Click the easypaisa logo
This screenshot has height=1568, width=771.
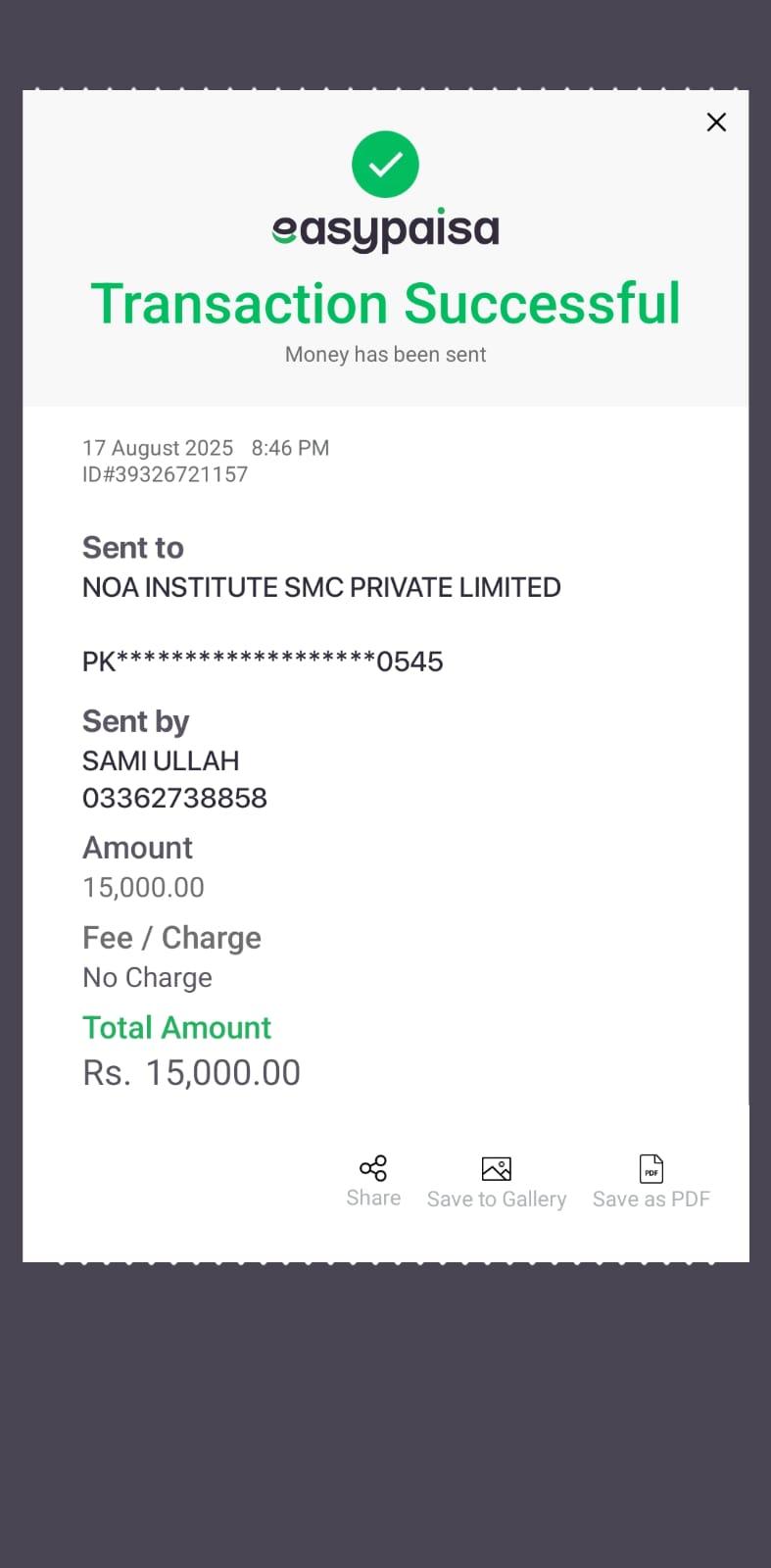[x=385, y=230]
